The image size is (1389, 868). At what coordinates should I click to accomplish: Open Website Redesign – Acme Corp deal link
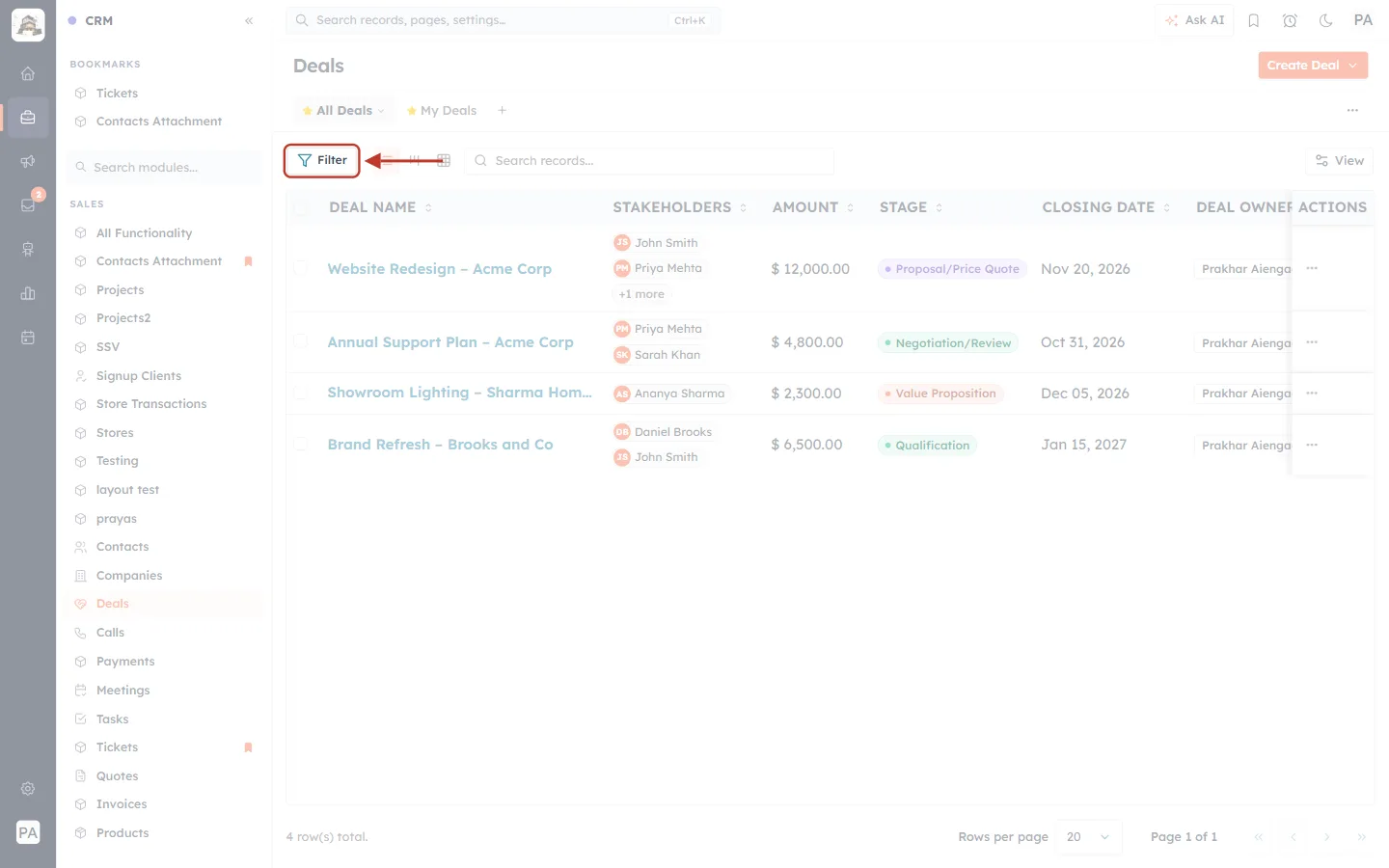[x=439, y=269]
